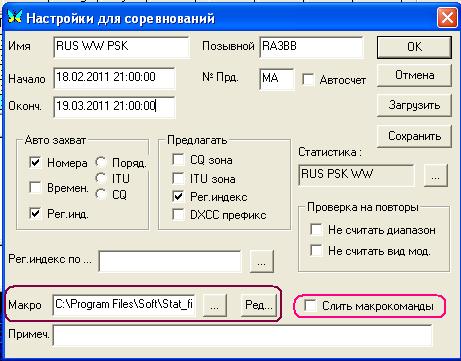This screenshot has height=361, width=461.
Task: Enable the Не считать диапазон checkbox
Action: pos(316,230)
